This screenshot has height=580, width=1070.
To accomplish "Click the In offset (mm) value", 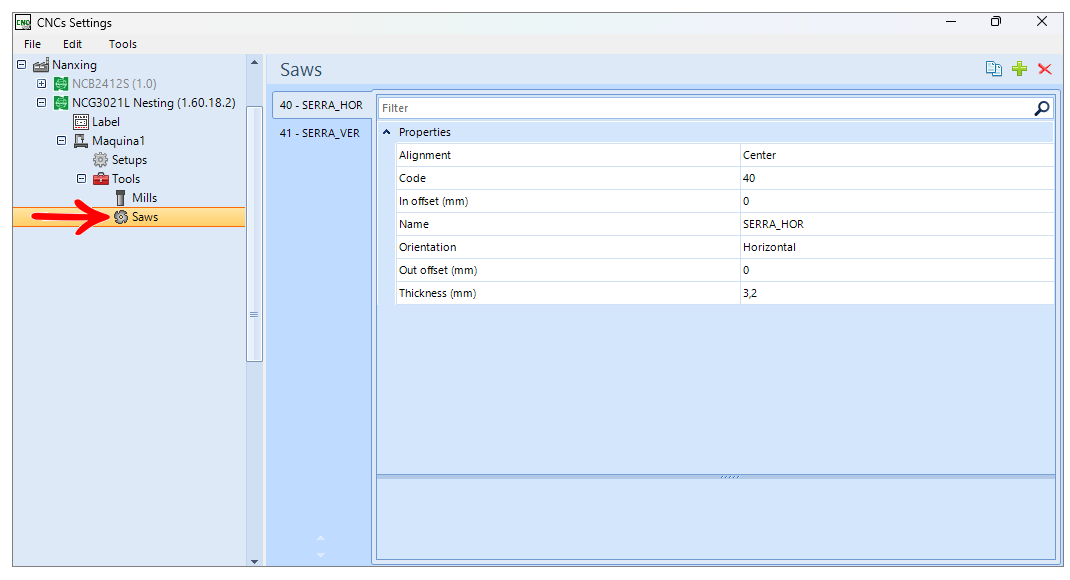I will (897, 201).
